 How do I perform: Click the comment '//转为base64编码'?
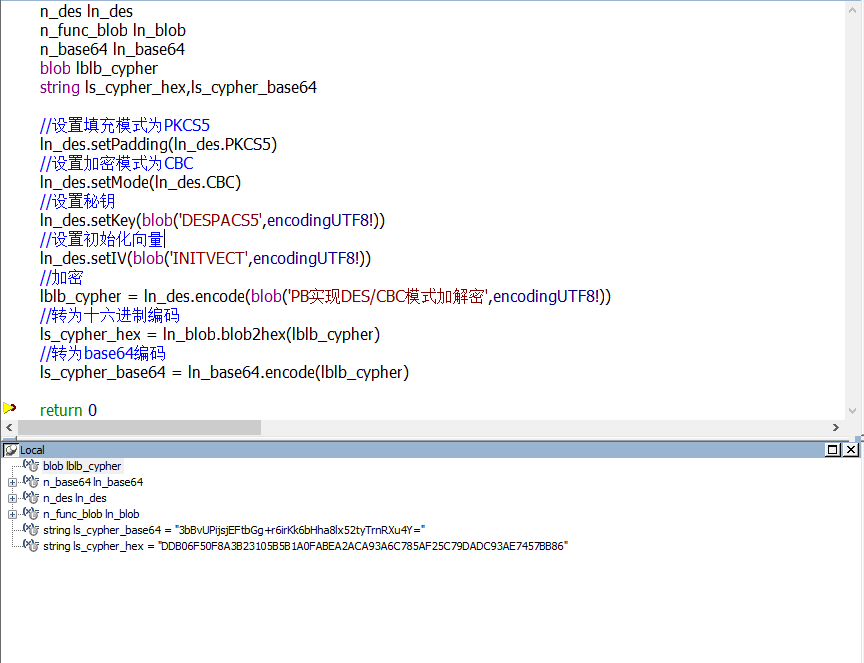click(102, 354)
